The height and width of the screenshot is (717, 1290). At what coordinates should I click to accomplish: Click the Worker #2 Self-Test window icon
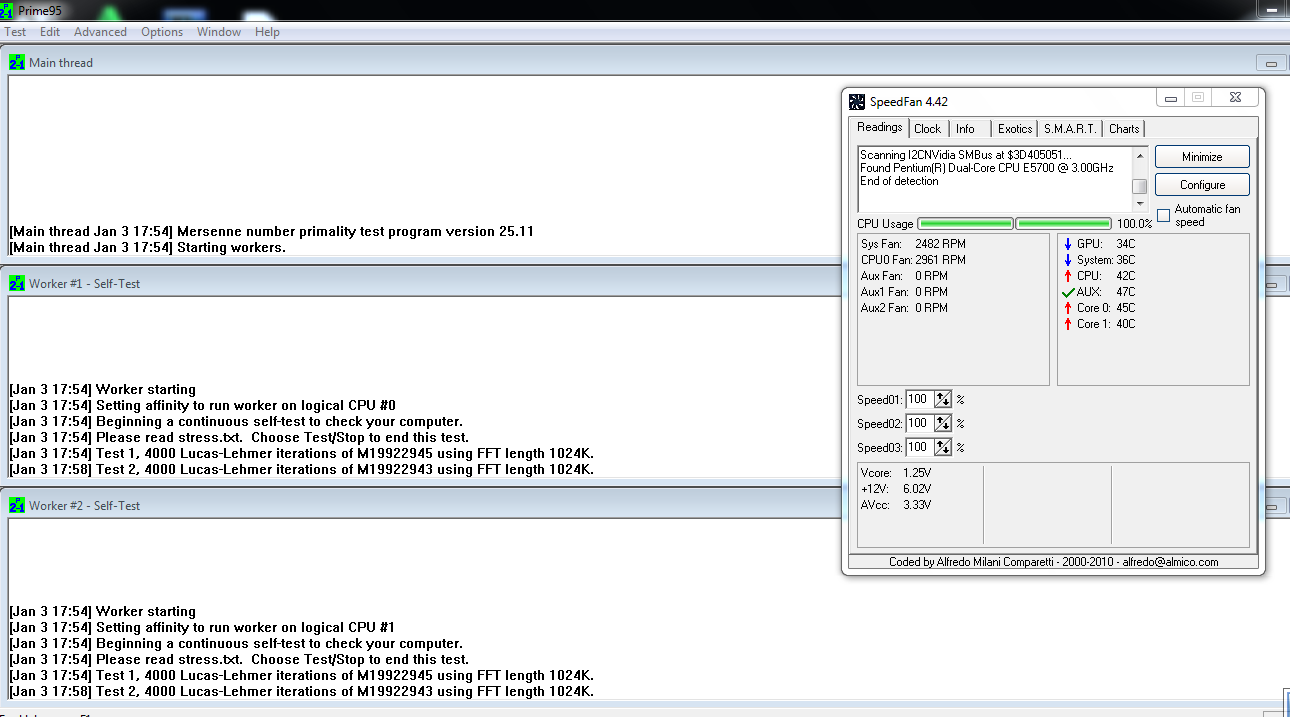coord(17,505)
